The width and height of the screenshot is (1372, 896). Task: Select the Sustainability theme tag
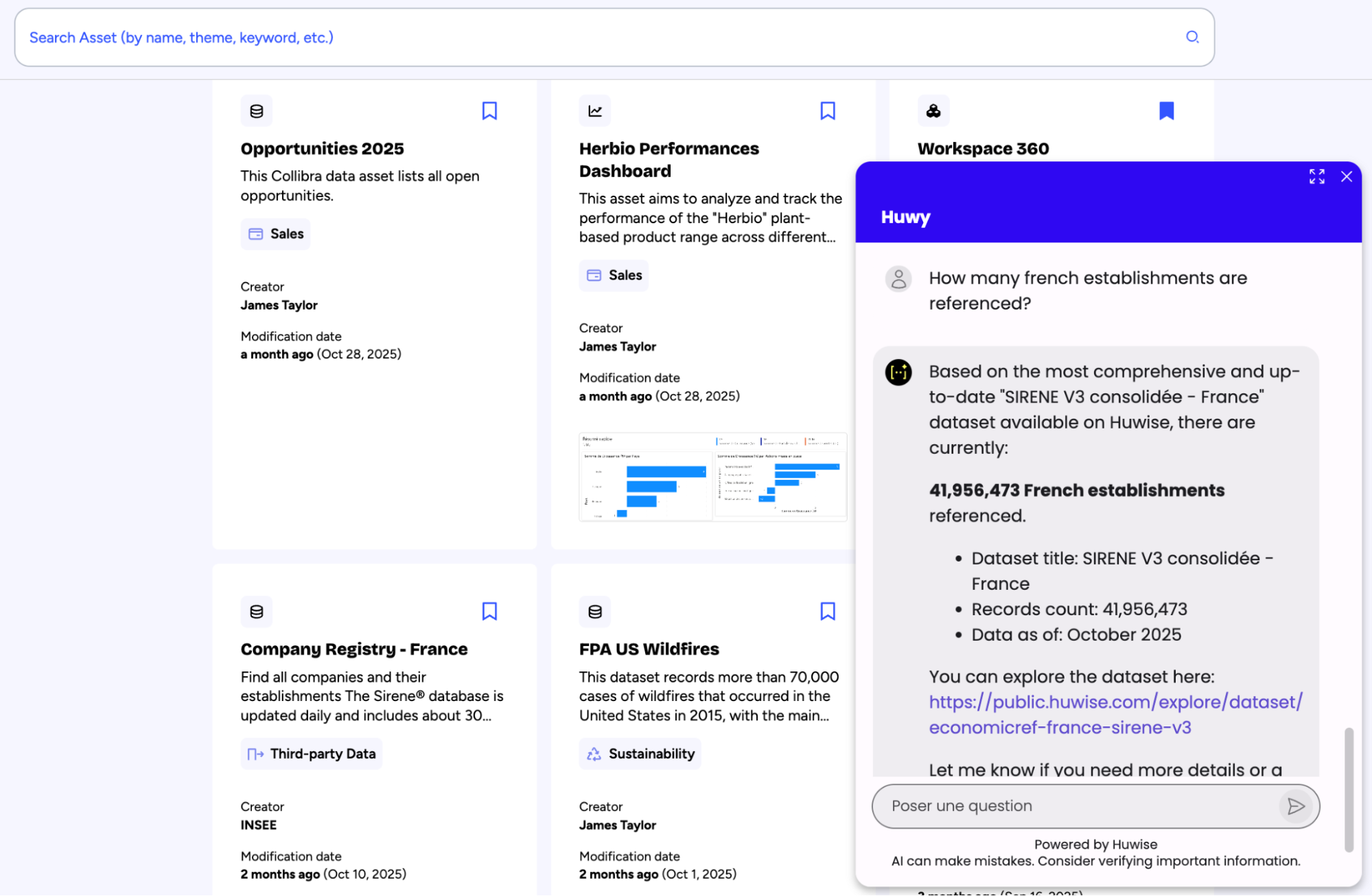click(640, 754)
